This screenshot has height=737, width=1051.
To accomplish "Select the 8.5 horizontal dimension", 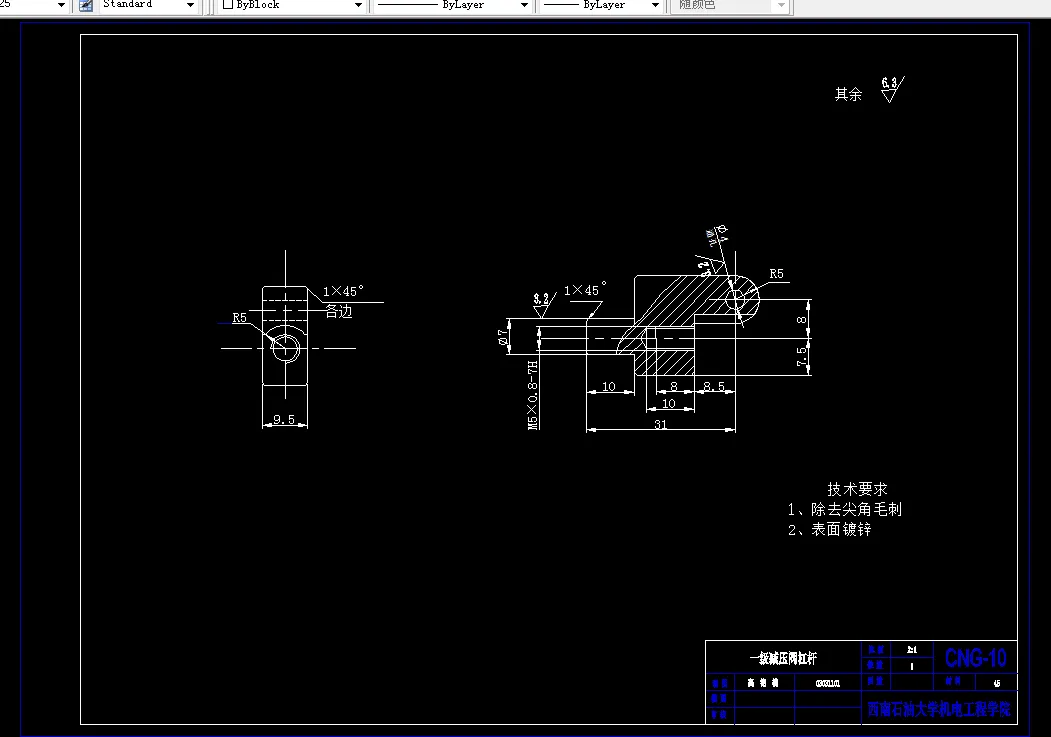I will [x=713, y=386].
